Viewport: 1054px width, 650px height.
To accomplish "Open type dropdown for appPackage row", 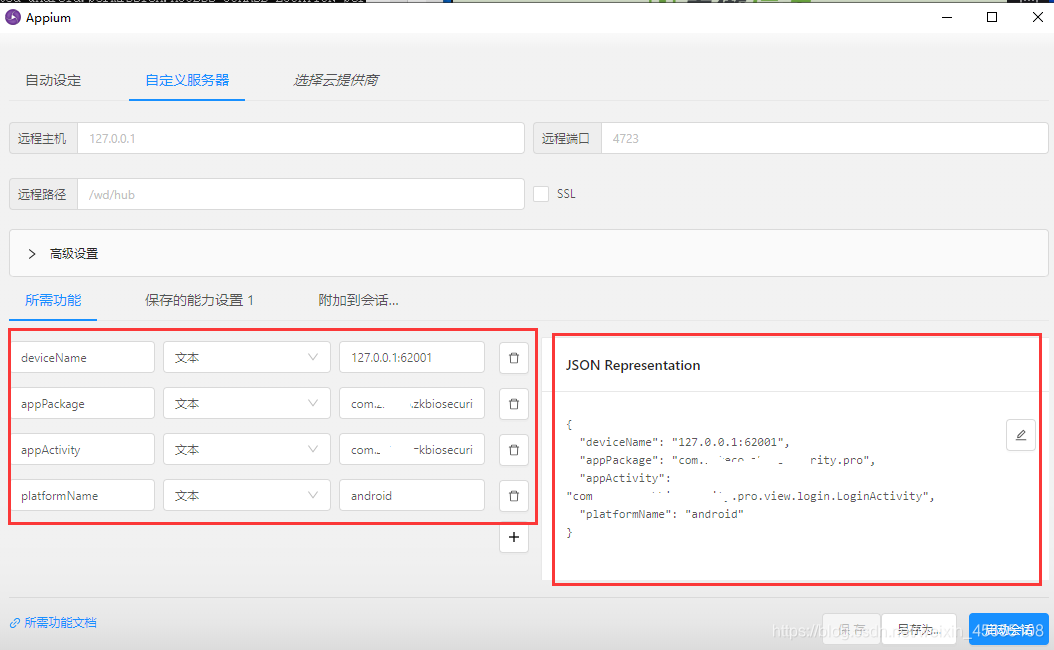I will point(247,403).
